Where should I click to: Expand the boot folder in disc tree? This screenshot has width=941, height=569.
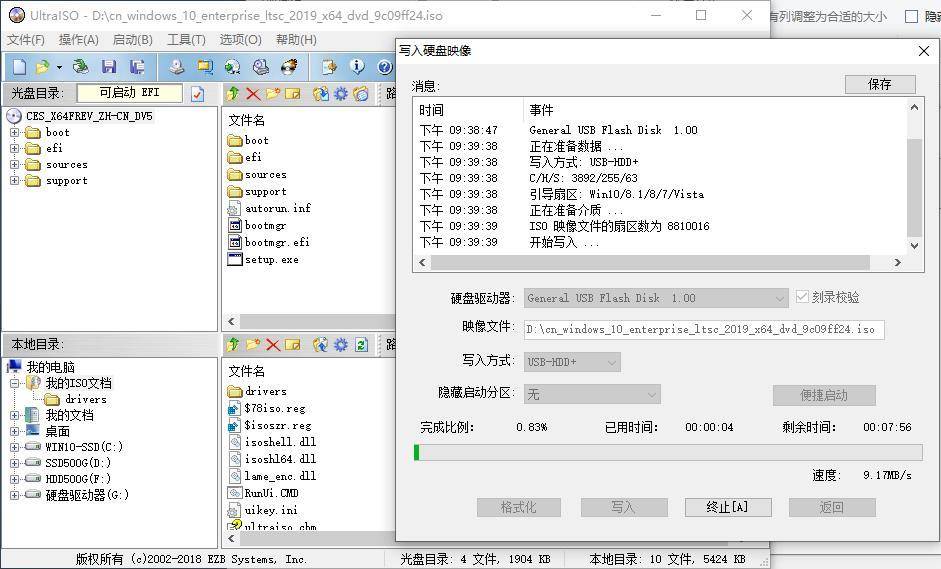coord(14,132)
